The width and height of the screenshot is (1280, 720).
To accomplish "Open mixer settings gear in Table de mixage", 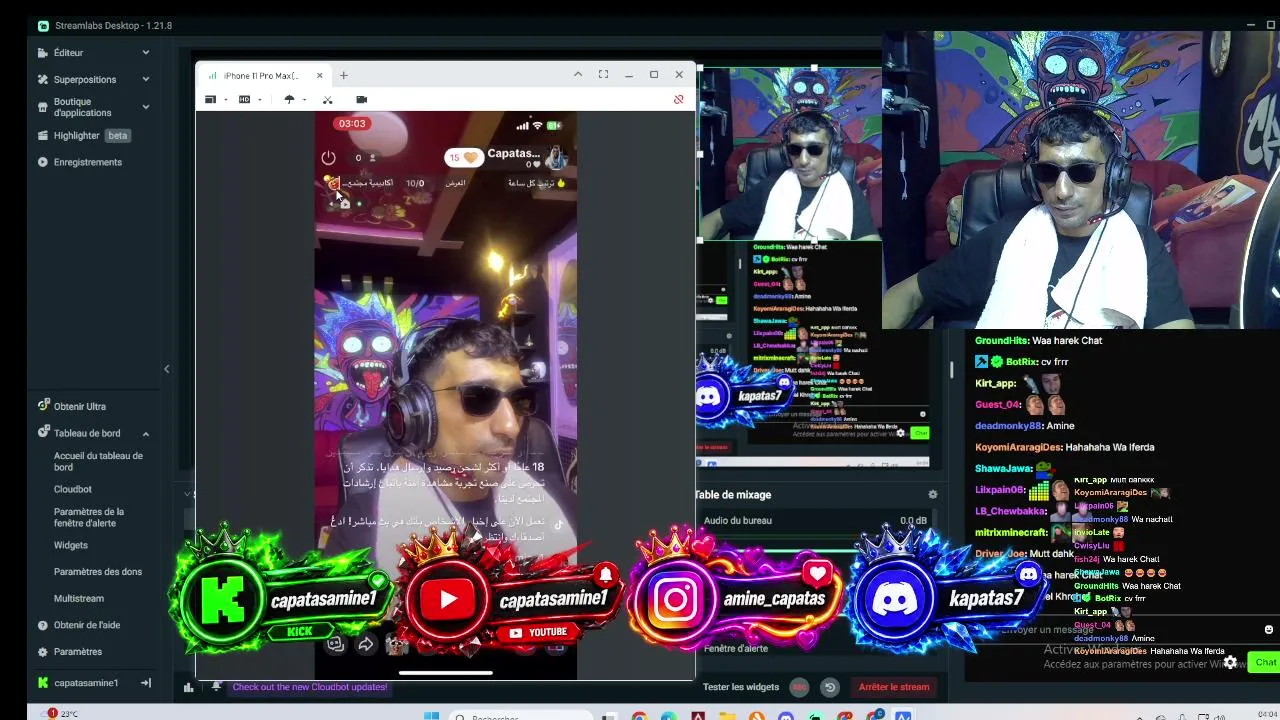I will coord(933,494).
